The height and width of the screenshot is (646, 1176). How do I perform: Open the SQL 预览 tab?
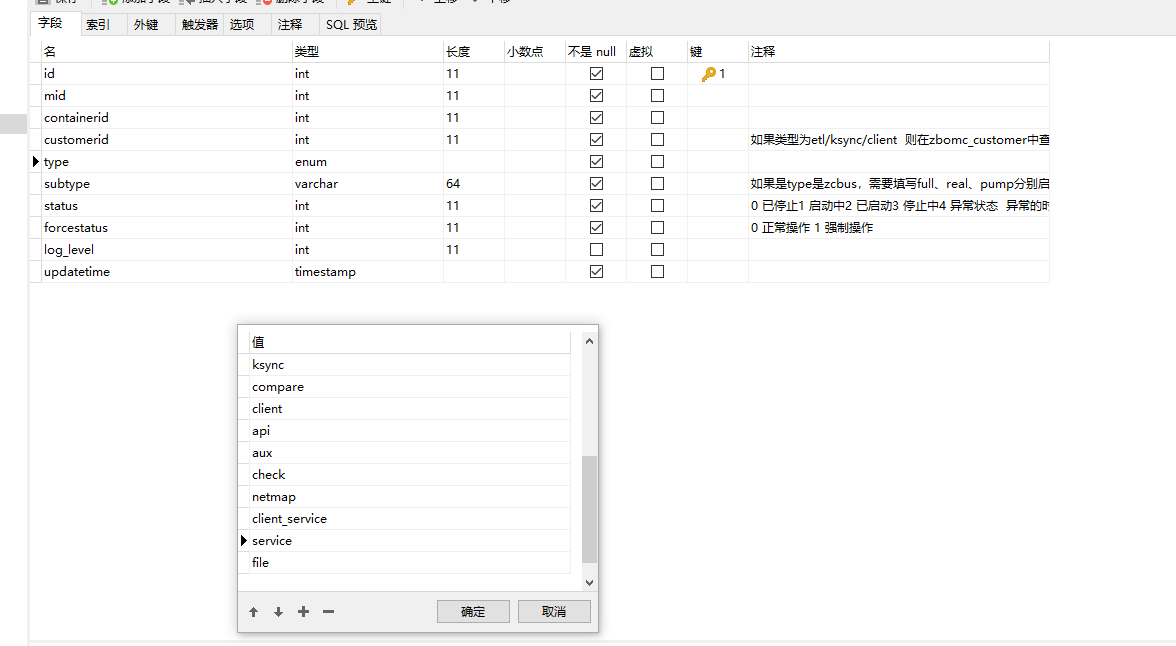pos(351,25)
